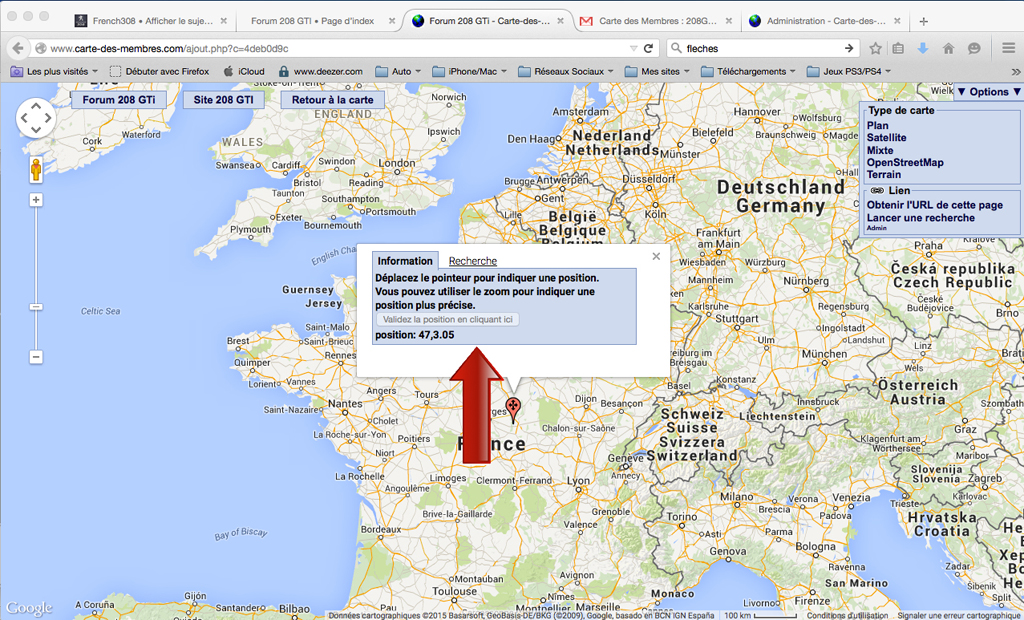Open the downloads arrow icon
The height and width of the screenshot is (620, 1024).
(923, 48)
